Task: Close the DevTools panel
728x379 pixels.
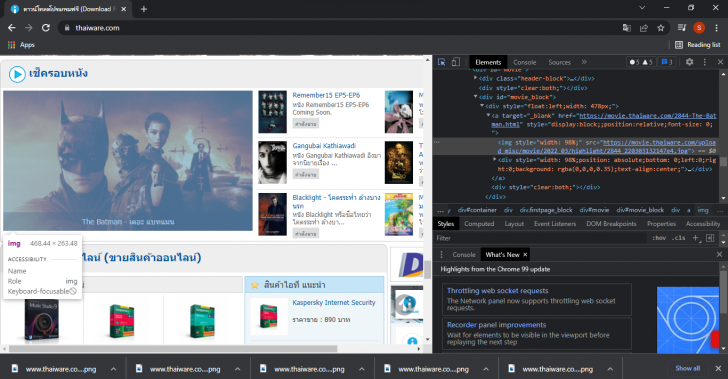Action: [x=720, y=62]
